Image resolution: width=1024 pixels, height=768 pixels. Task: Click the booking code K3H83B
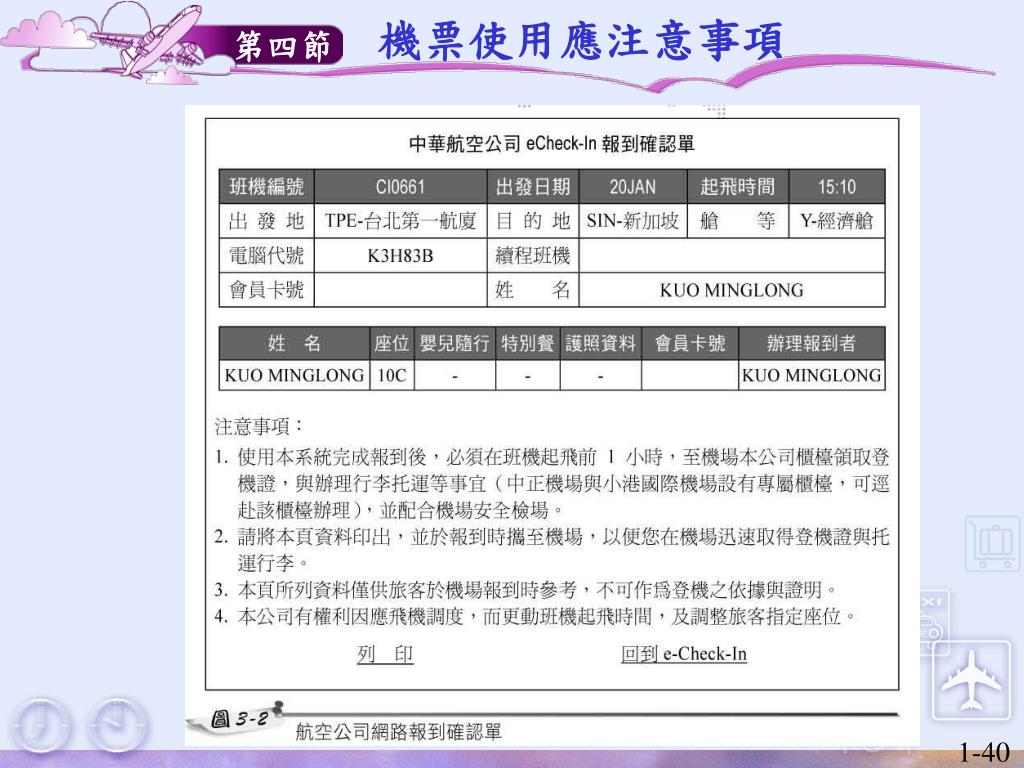point(400,255)
